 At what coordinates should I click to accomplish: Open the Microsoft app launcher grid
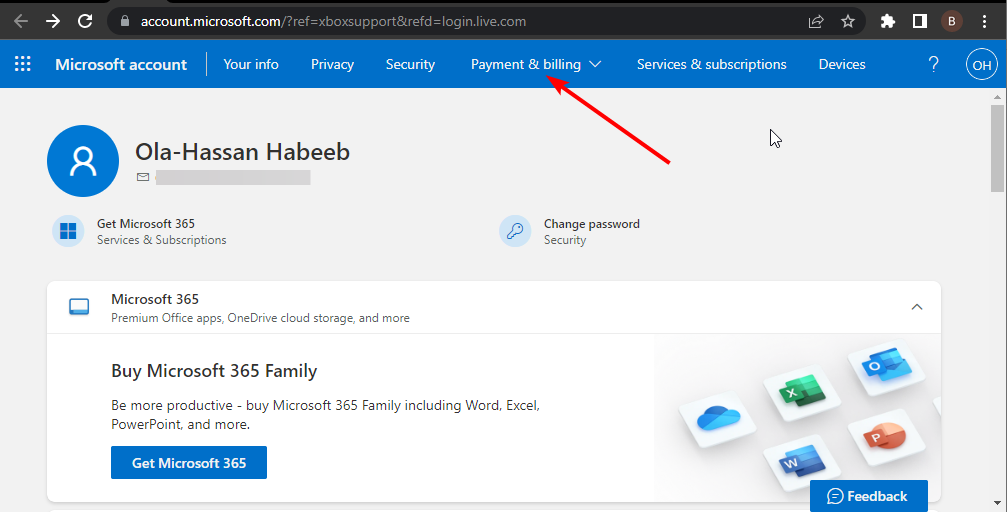click(22, 64)
